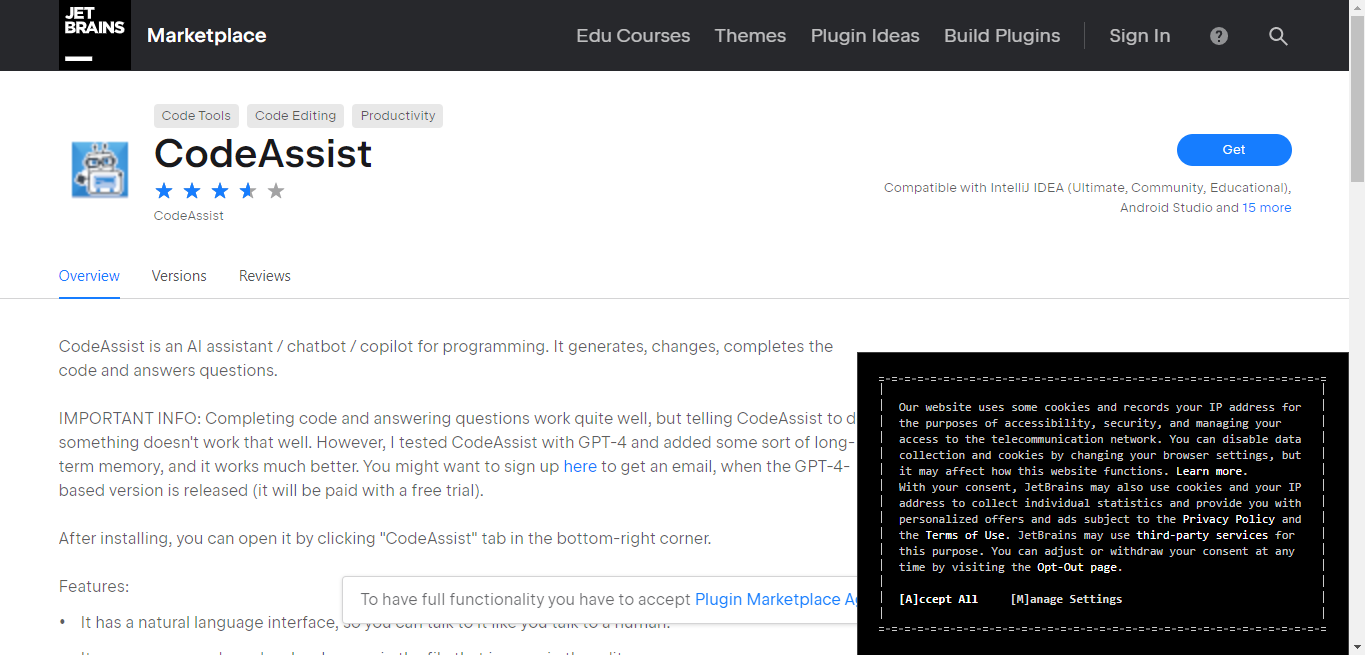Select the Code Editing tag
1365x655 pixels.
click(295, 116)
